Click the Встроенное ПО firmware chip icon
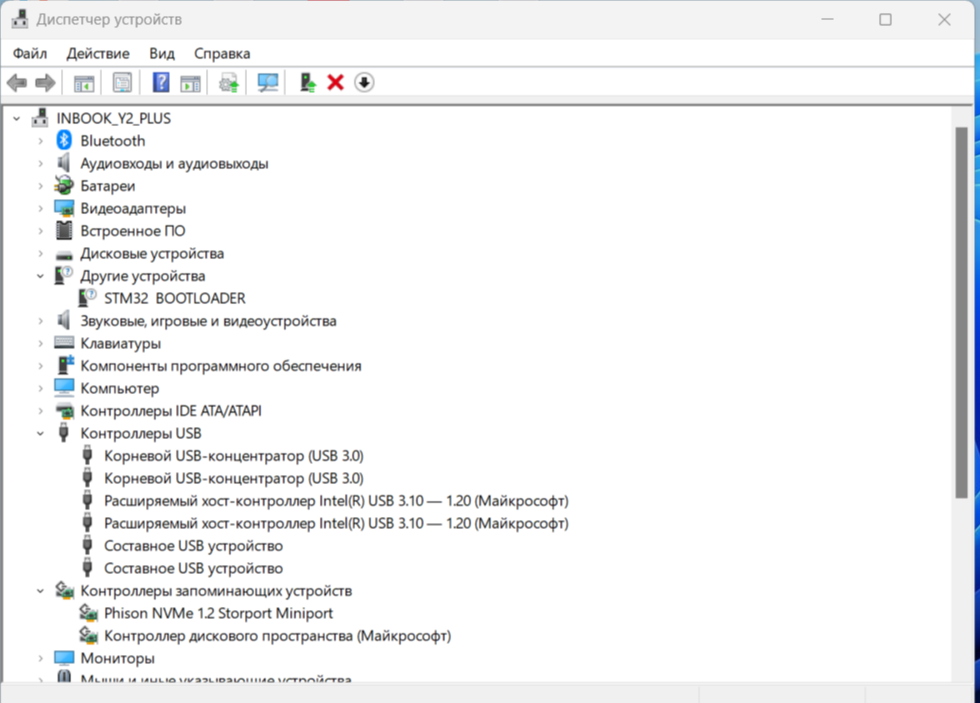The width and height of the screenshot is (980, 703). tap(64, 231)
